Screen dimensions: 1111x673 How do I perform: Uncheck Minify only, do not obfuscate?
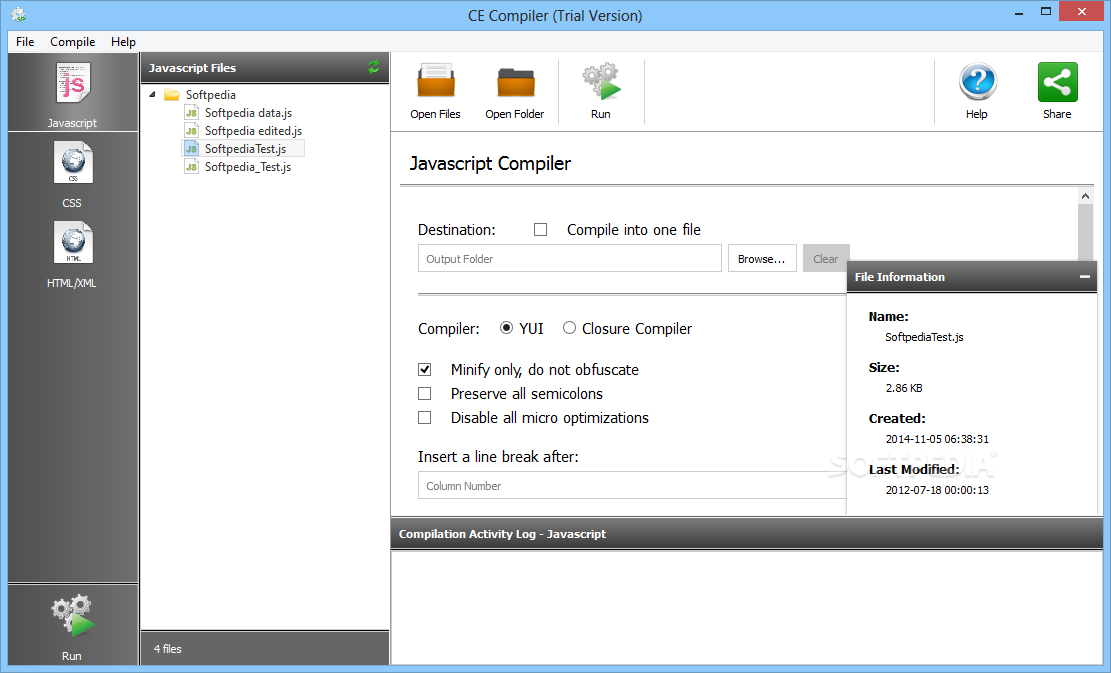pyautogui.click(x=424, y=369)
